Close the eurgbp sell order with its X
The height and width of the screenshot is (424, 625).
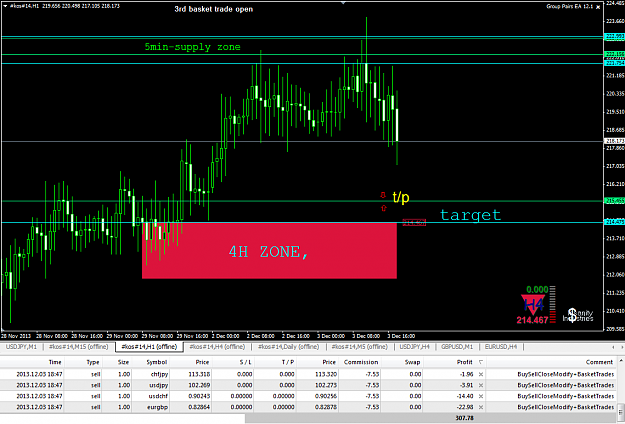(481, 407)
